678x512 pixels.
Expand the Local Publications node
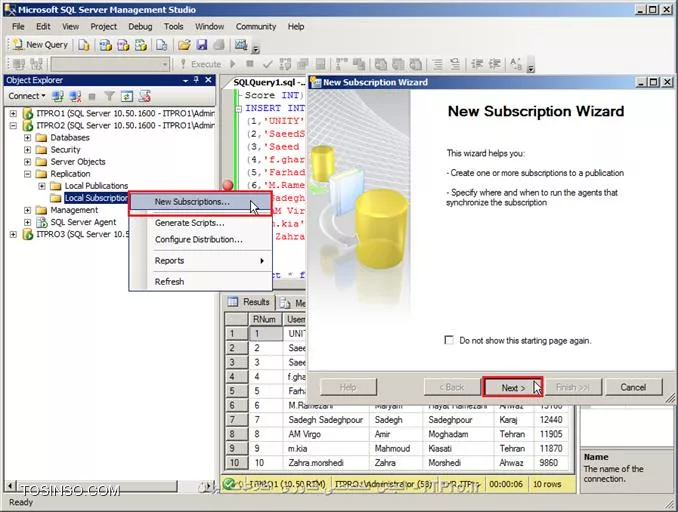[42, 186]
